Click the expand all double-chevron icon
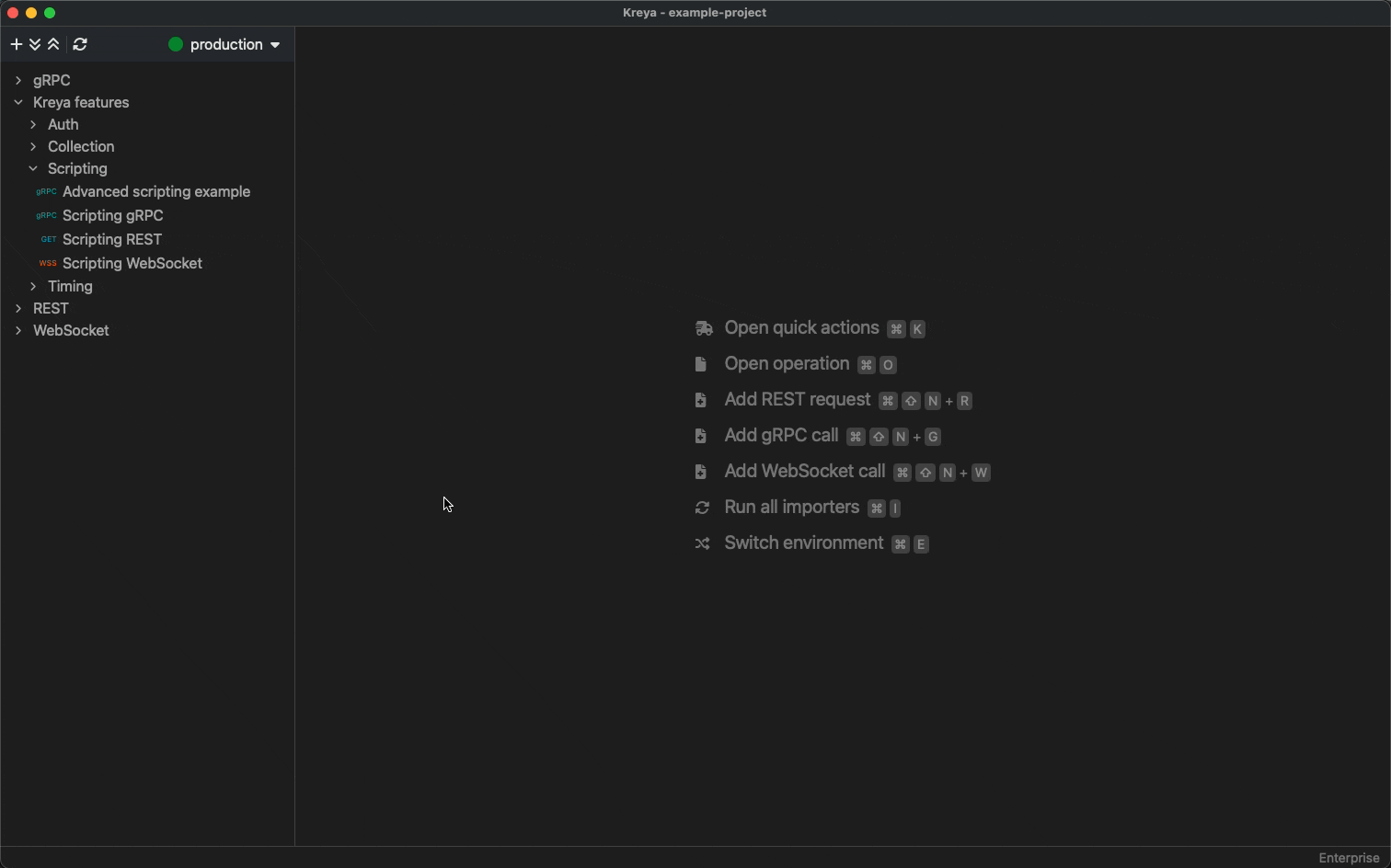1391x868 pixels. [35, 44]
